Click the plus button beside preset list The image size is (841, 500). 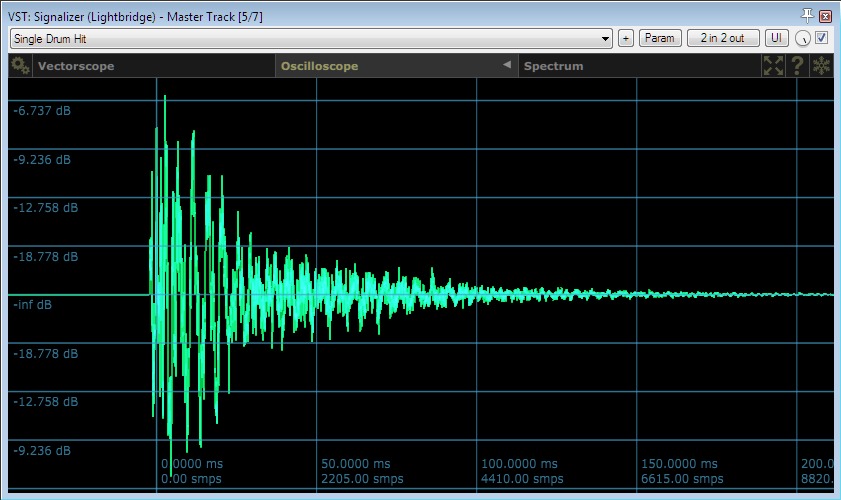pos(626,38)
